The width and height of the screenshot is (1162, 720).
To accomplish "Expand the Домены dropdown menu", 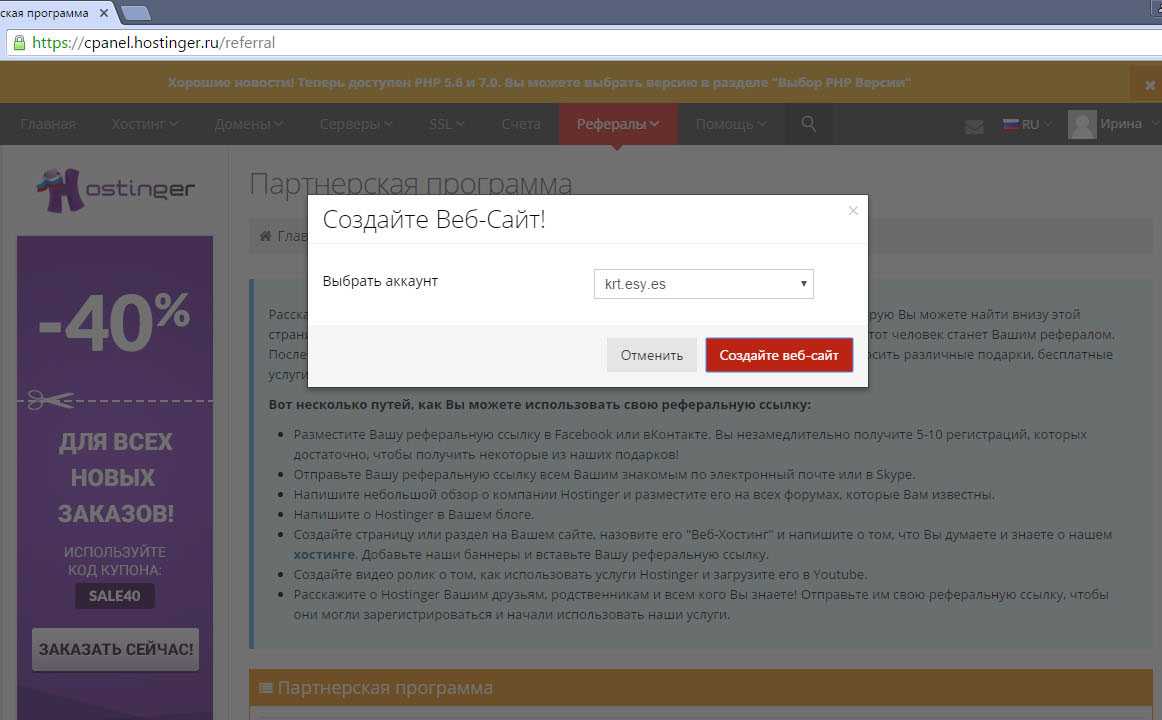I will pyautogui.click(x=249, y=125).
